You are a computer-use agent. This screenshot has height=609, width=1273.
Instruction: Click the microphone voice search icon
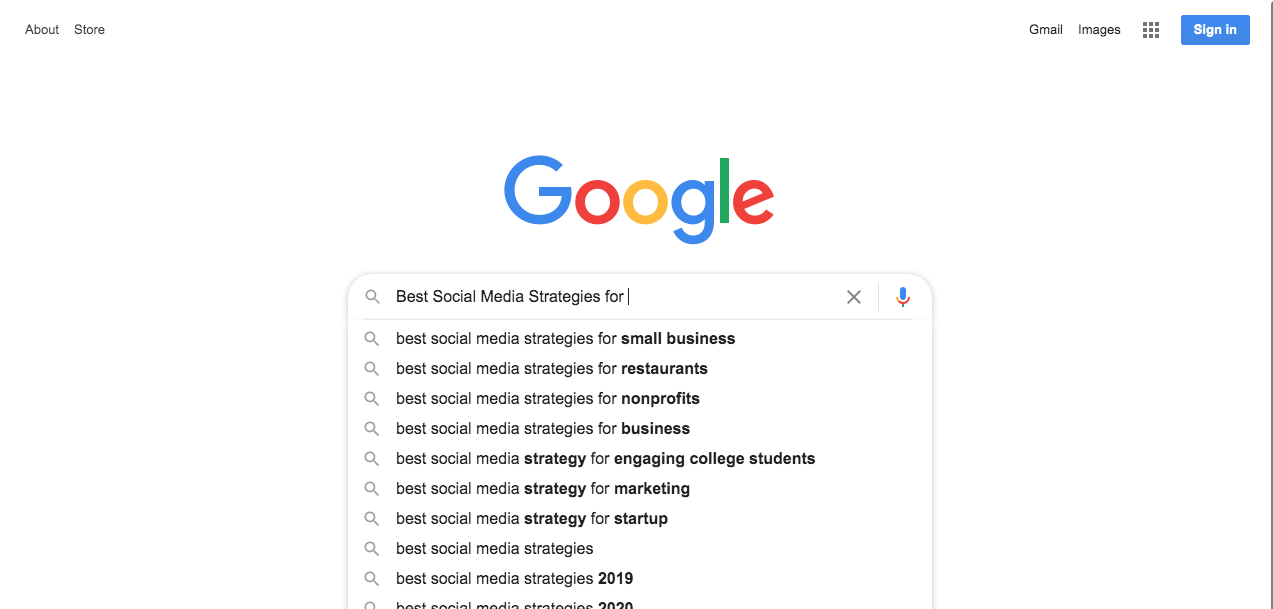903,297
